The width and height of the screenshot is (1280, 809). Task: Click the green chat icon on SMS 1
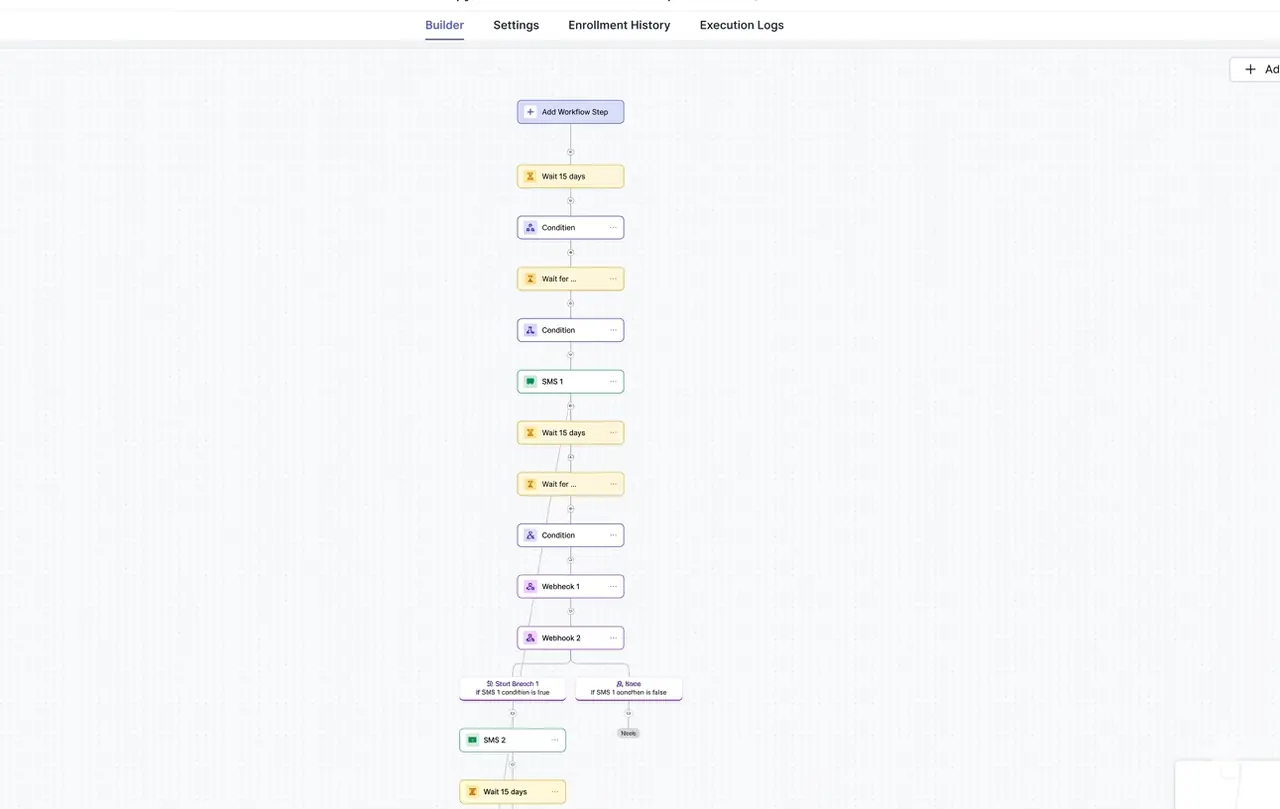point(530,382)
